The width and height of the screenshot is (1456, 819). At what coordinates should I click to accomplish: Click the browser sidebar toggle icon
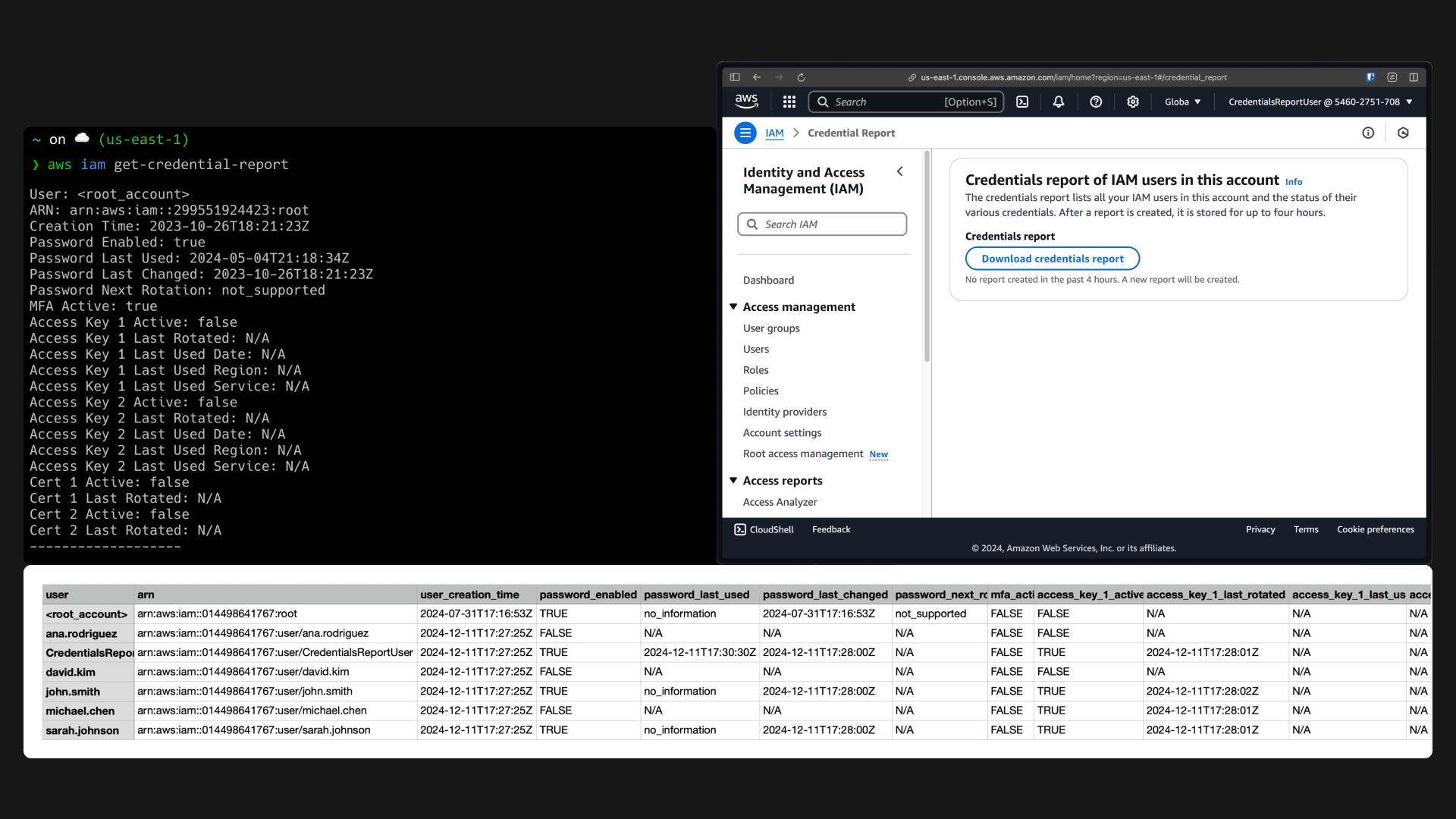(x=735, y=77)
